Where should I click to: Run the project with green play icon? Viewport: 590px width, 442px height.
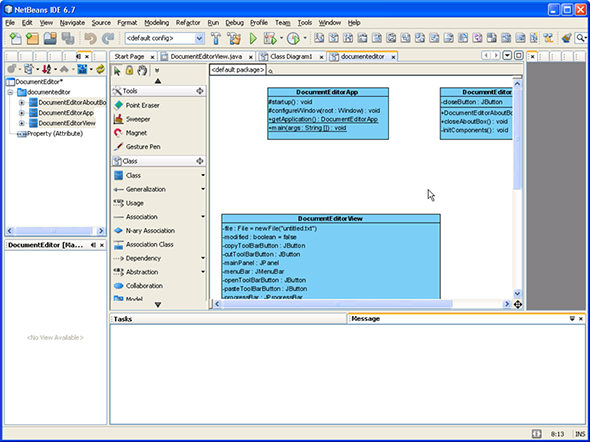(x=253, y=38)
